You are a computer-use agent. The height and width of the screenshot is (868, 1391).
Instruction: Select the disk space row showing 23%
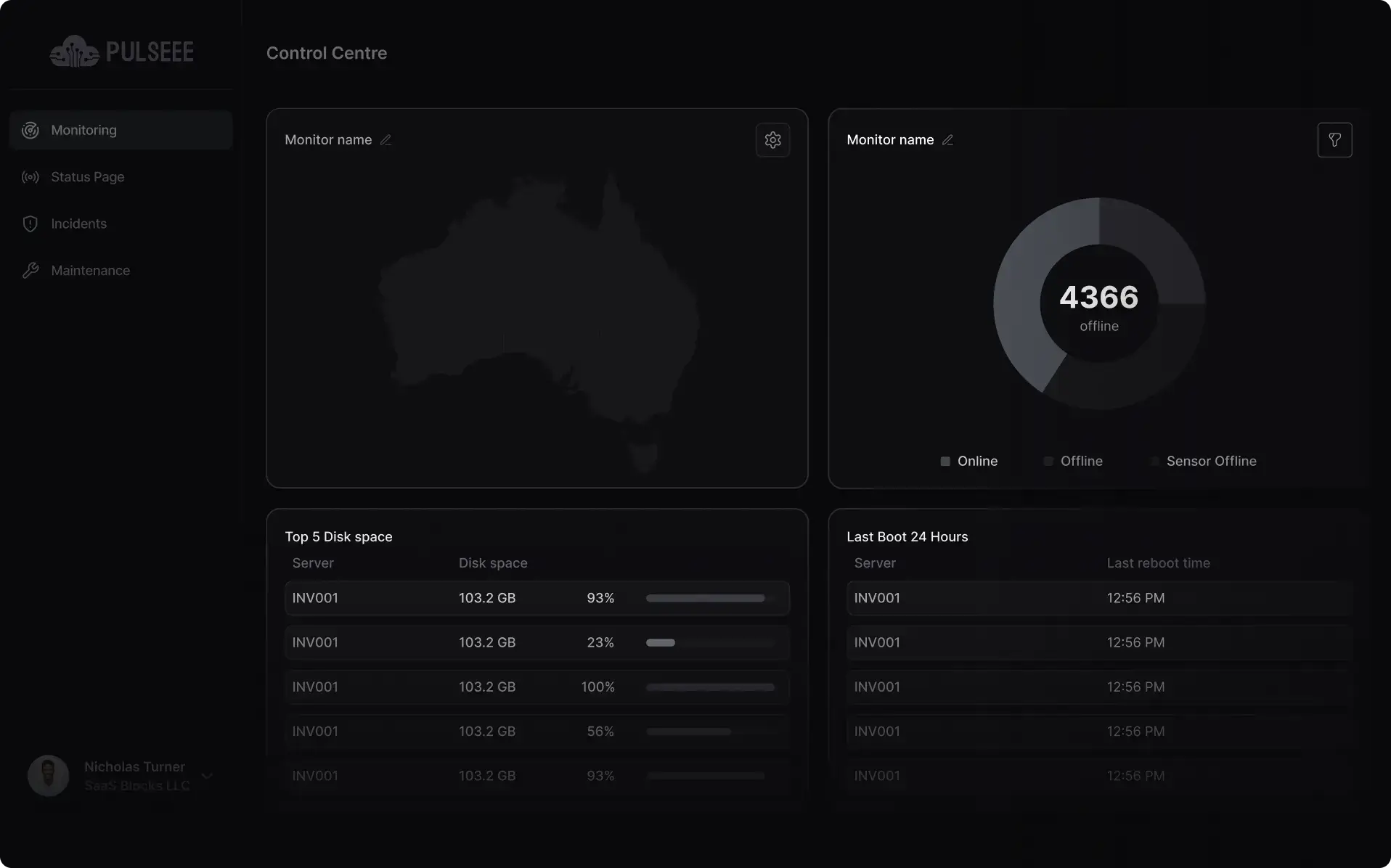pos(537,643)
